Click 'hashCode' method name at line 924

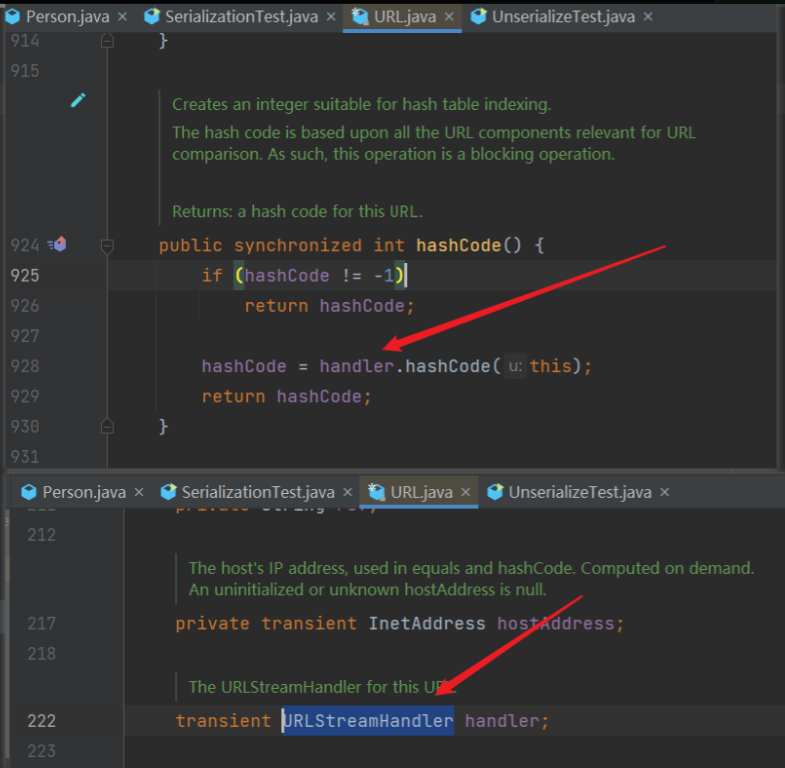pyautogui.click(x=459, y=245)
